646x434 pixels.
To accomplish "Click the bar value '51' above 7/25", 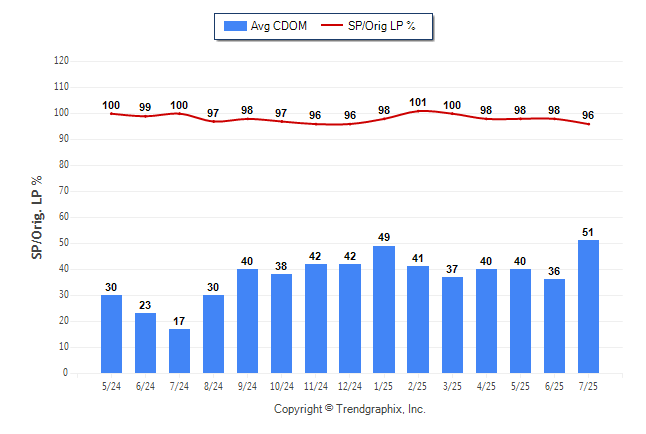I will coord(588,232).
